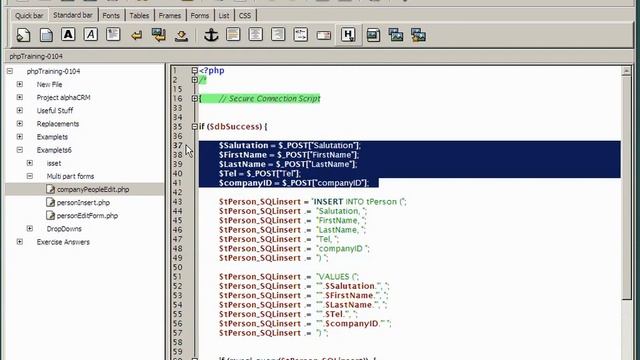Insert Email link envelope icon

pyautogui.click(x=324, y=36)
